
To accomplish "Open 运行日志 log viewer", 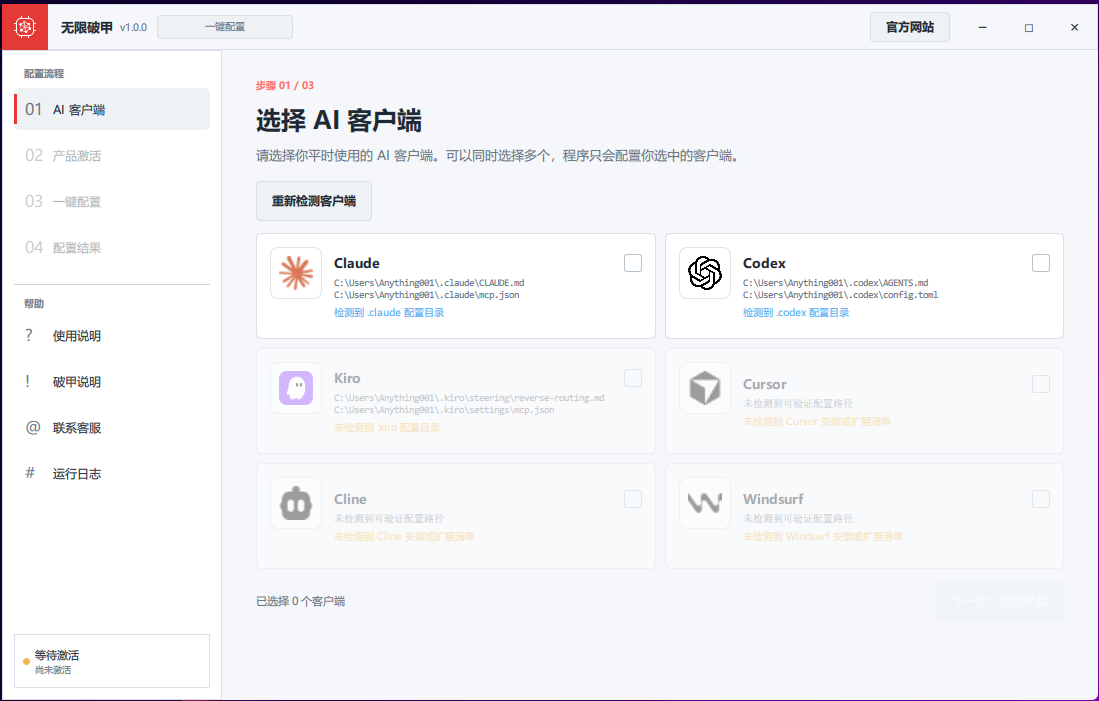I will (x=112, y=474).
